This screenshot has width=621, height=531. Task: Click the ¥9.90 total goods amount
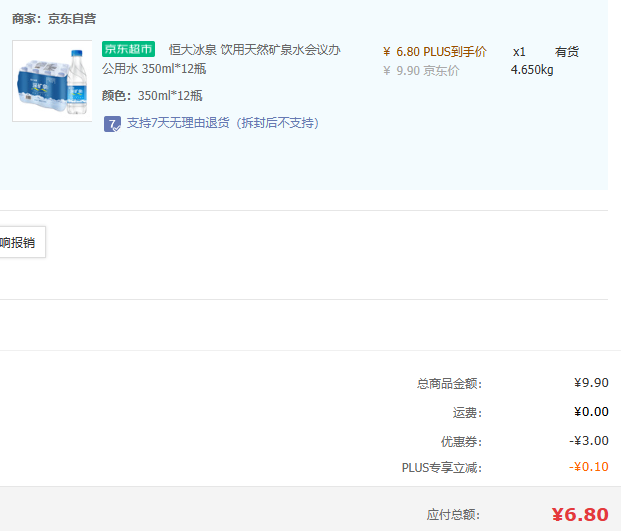(591, 383)
